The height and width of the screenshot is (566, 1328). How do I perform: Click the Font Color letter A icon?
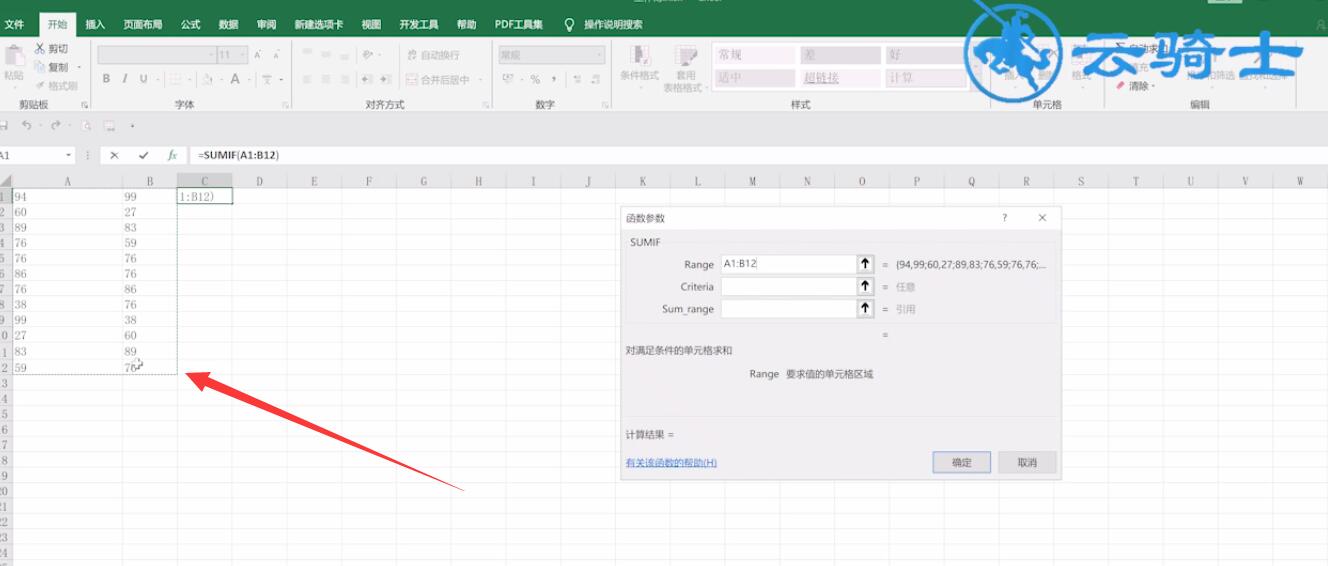pyautogui.click(x=235, y=79)
